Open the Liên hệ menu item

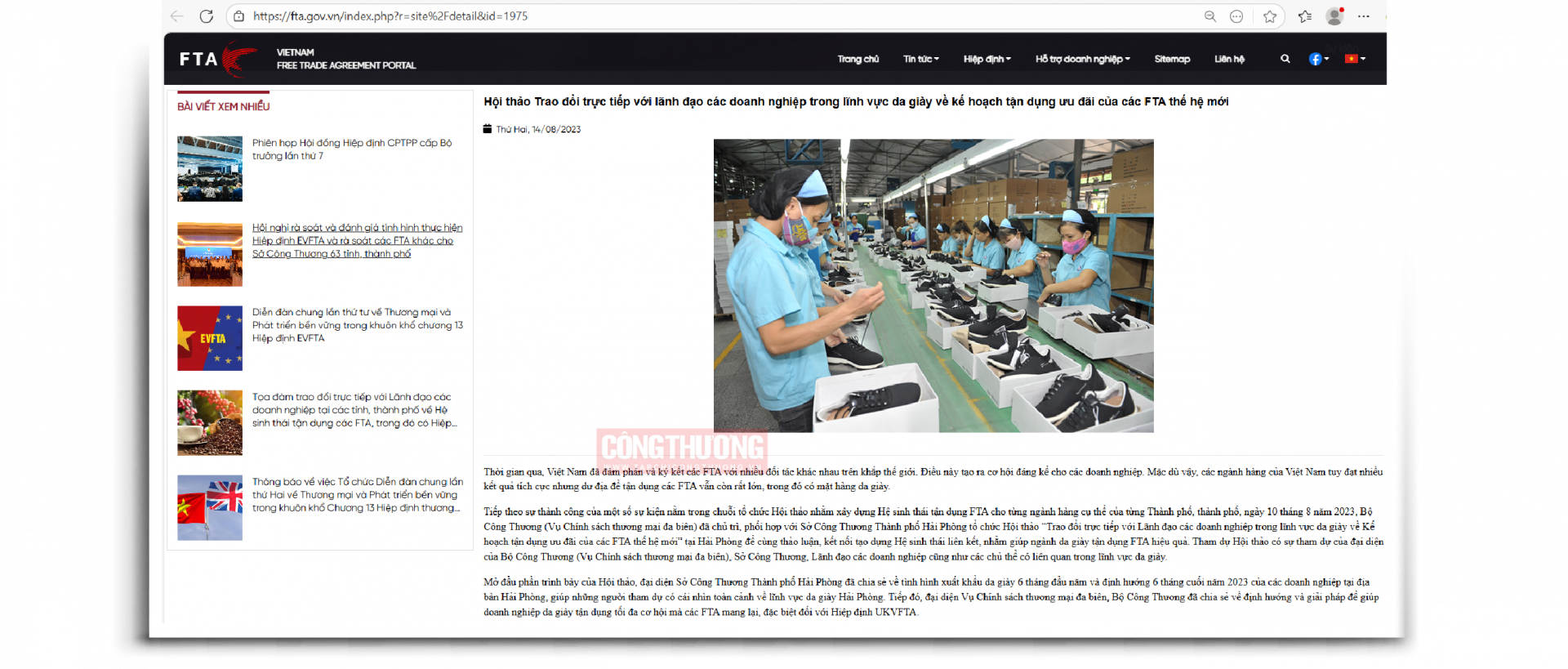click(x=1229, y=59)
